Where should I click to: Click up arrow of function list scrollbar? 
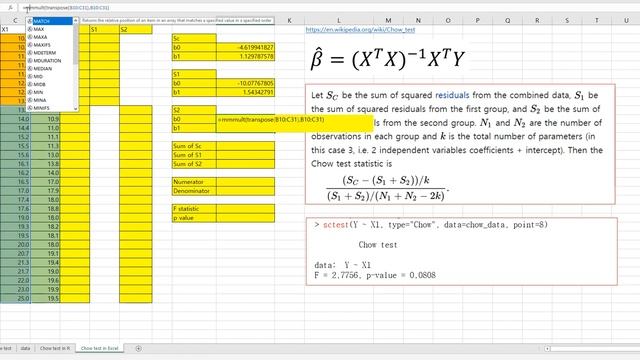pyautogui.click(x=76, y=20)
